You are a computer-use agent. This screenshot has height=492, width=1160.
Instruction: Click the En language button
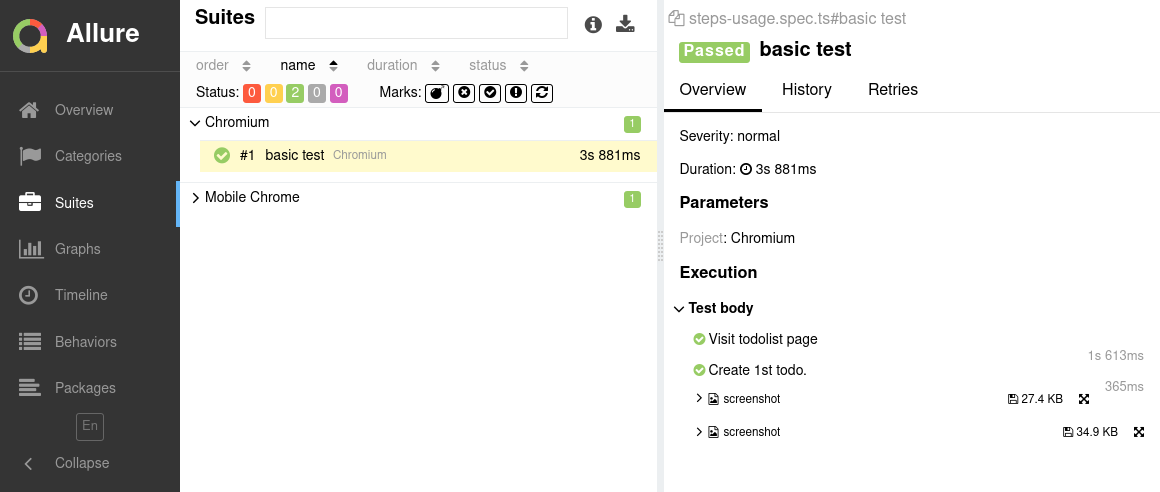[90, 426]
